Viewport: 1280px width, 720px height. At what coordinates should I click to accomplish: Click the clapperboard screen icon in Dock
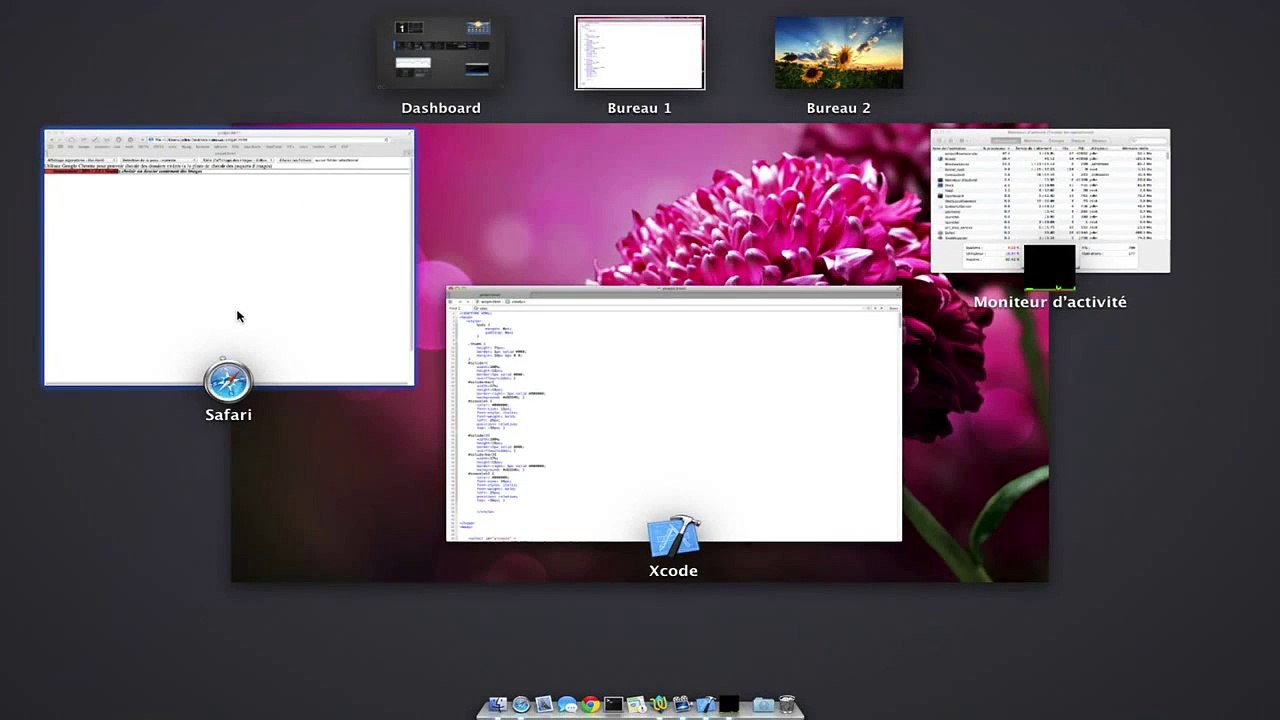pos(683,704)
